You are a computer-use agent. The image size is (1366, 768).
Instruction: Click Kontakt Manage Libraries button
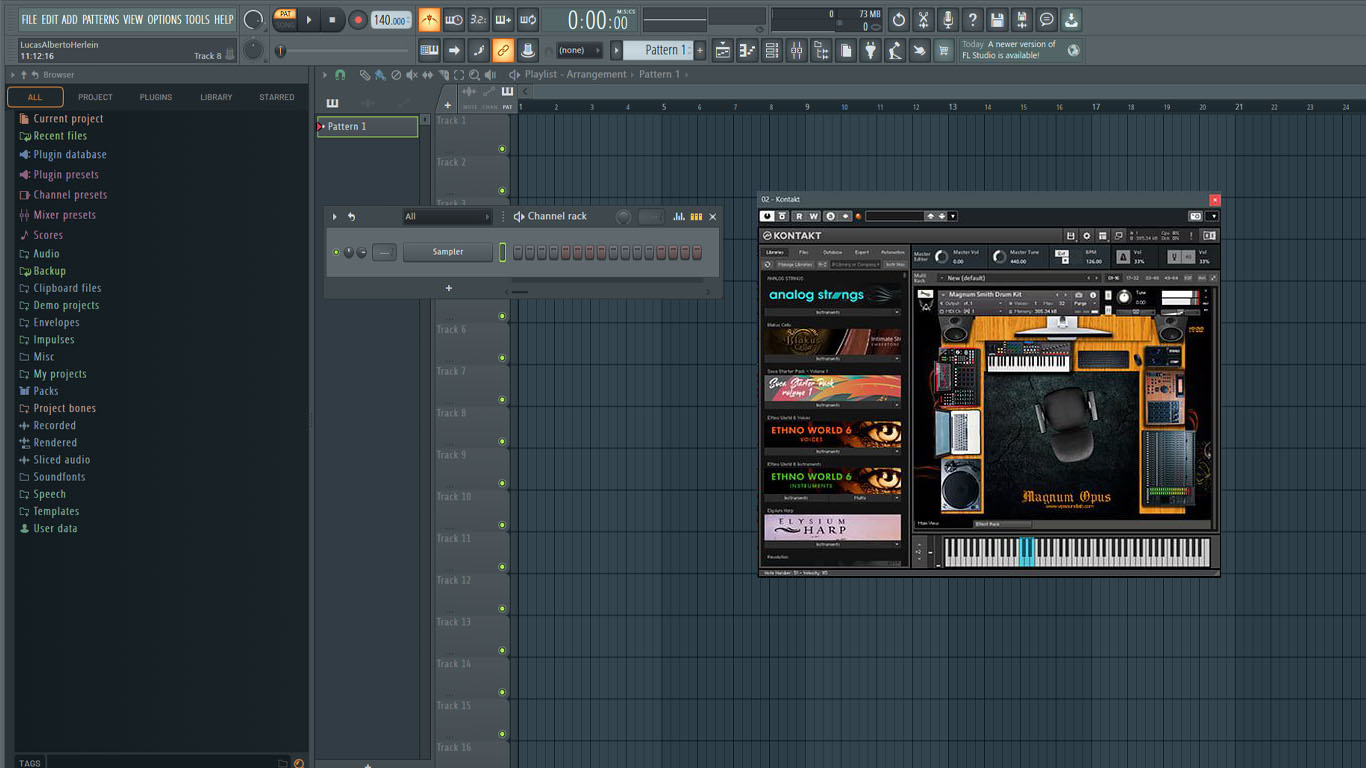(796, 264)
